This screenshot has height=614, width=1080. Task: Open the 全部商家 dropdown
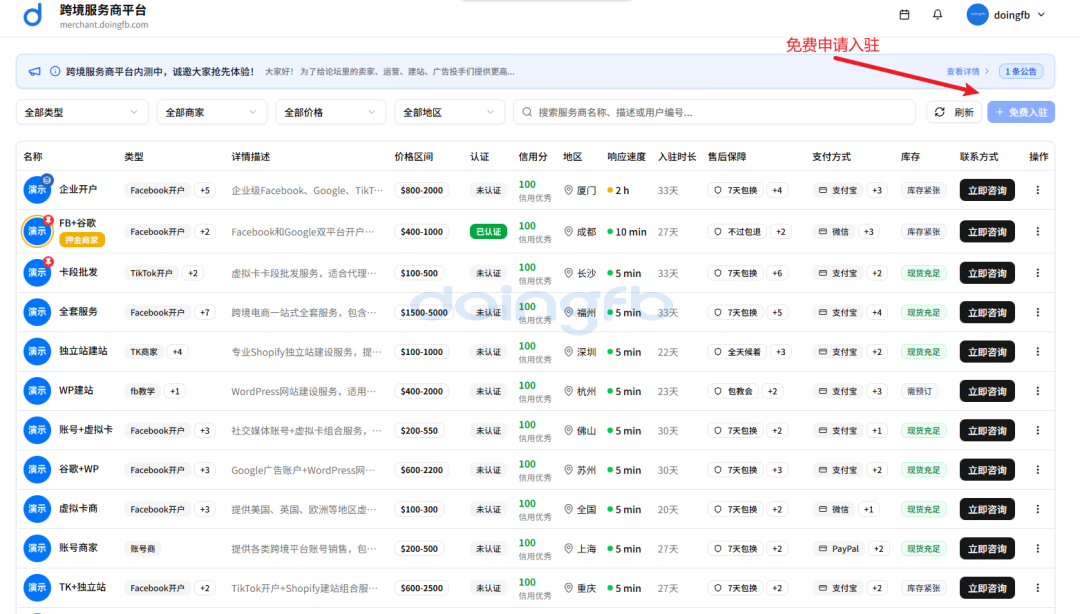(x=211, y=112)
